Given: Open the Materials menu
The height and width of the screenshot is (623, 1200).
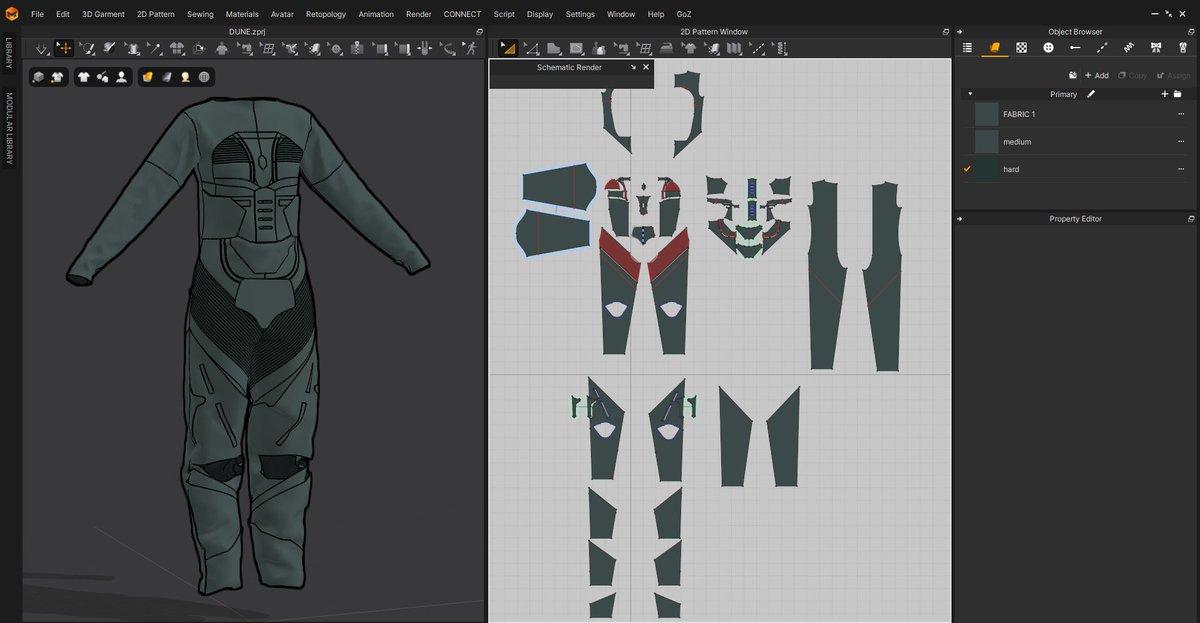Looking at the screenshot, I should point(242,14).
